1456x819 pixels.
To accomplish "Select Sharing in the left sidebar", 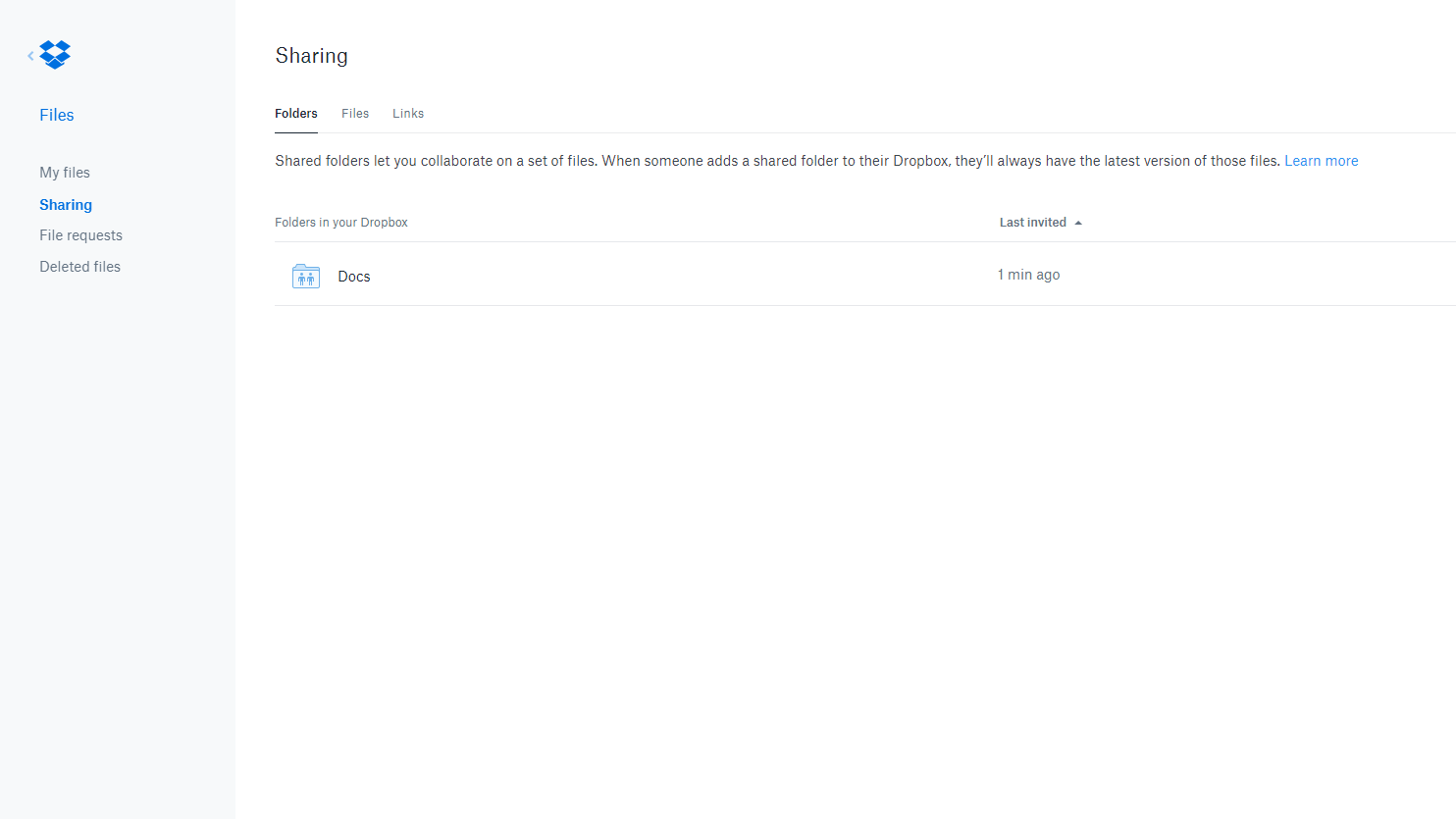I will click(x=66, y=205).
